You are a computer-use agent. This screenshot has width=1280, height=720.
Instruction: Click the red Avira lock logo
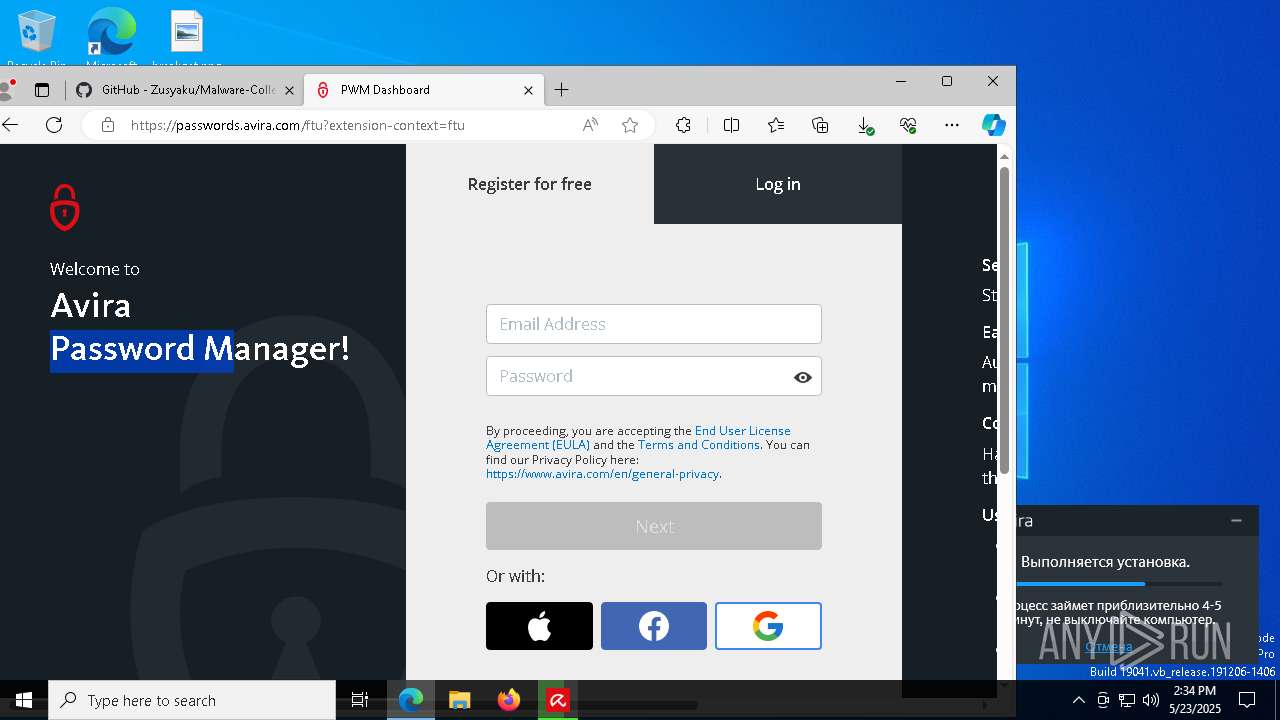coord(65,207)
